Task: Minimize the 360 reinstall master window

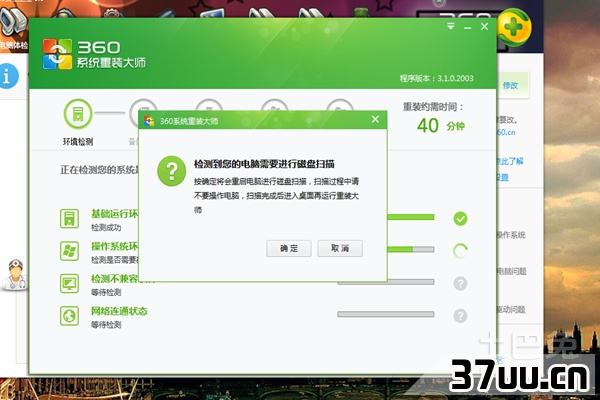Action: 467,27
